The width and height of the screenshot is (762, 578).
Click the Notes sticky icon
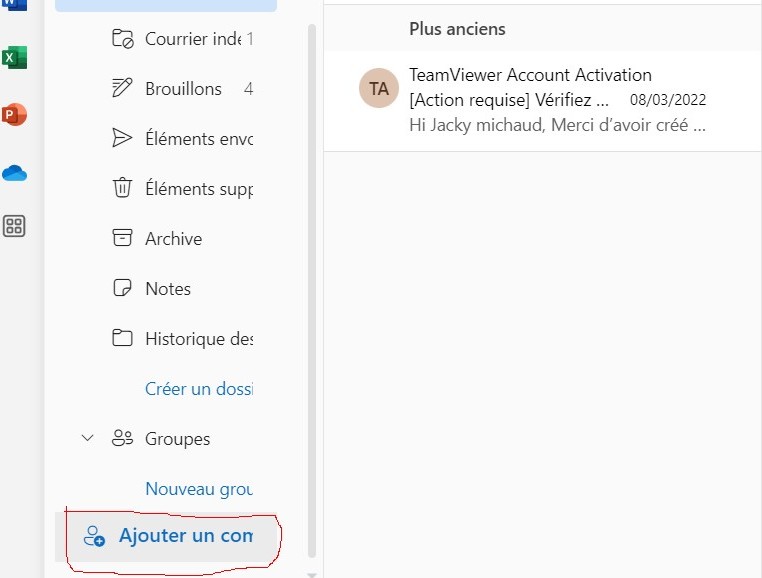point(122,289)
